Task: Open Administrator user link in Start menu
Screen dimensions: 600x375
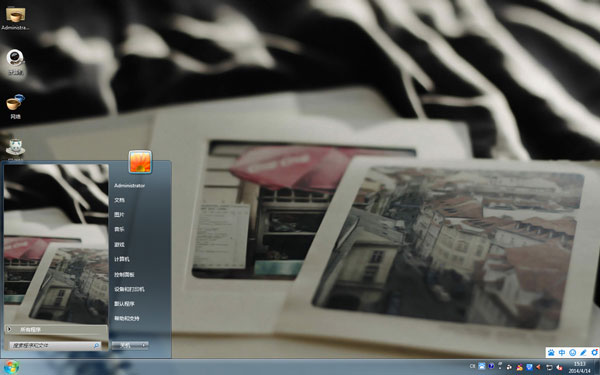Action: point(129,186)
